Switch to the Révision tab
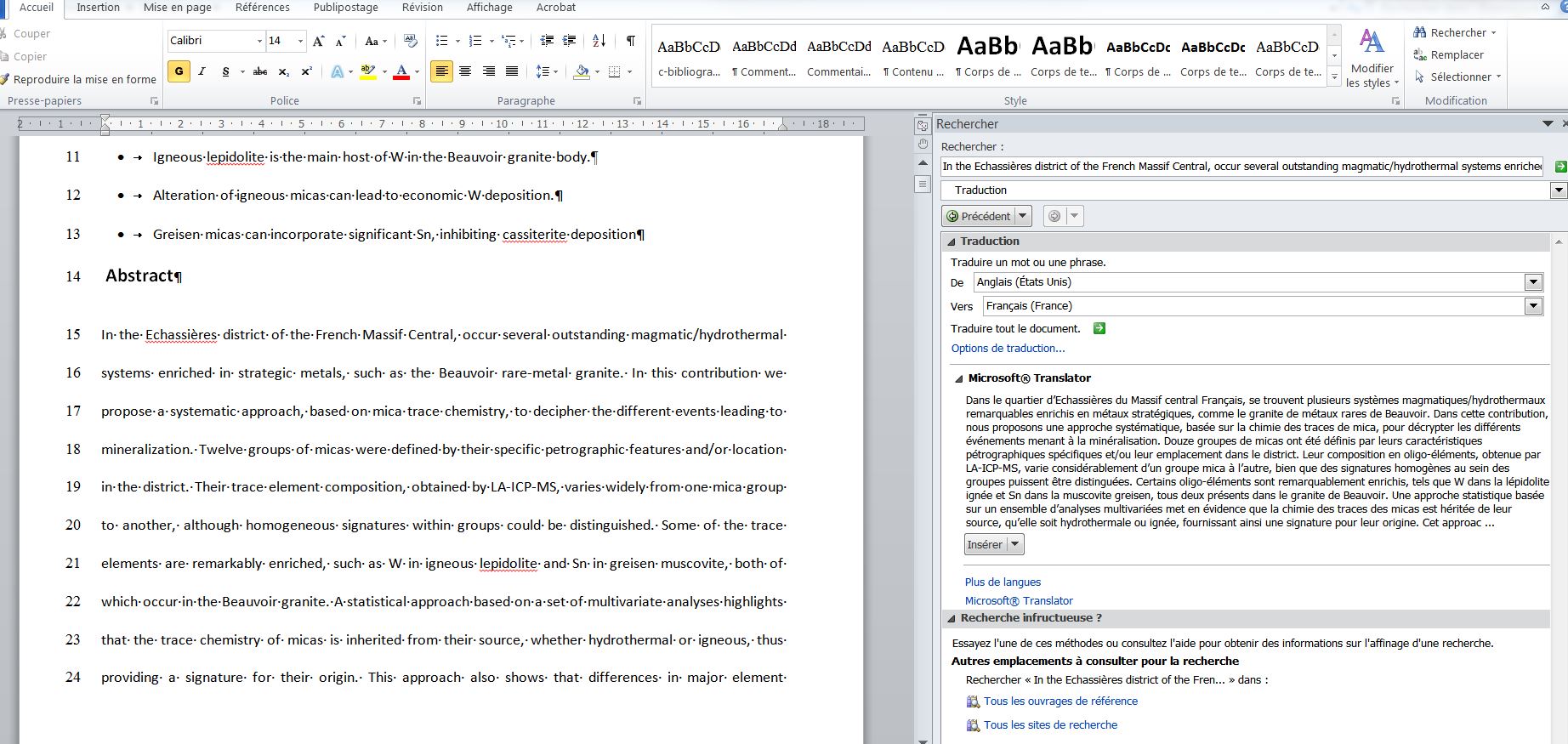 (423, 8)
